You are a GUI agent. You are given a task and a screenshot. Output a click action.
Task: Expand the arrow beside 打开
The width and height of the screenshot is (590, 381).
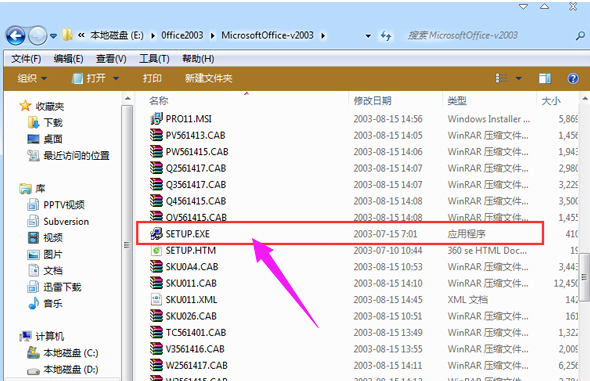tap(116, 78)
